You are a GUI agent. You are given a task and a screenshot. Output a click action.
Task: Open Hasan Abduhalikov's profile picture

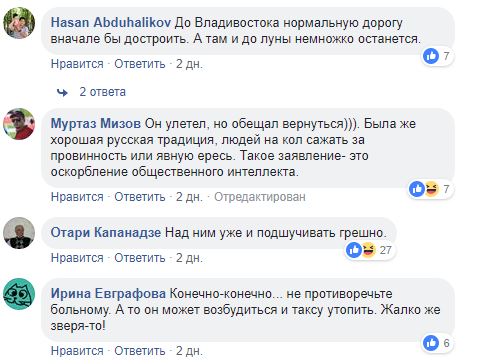pyautogui.click(x=19, y=23)
